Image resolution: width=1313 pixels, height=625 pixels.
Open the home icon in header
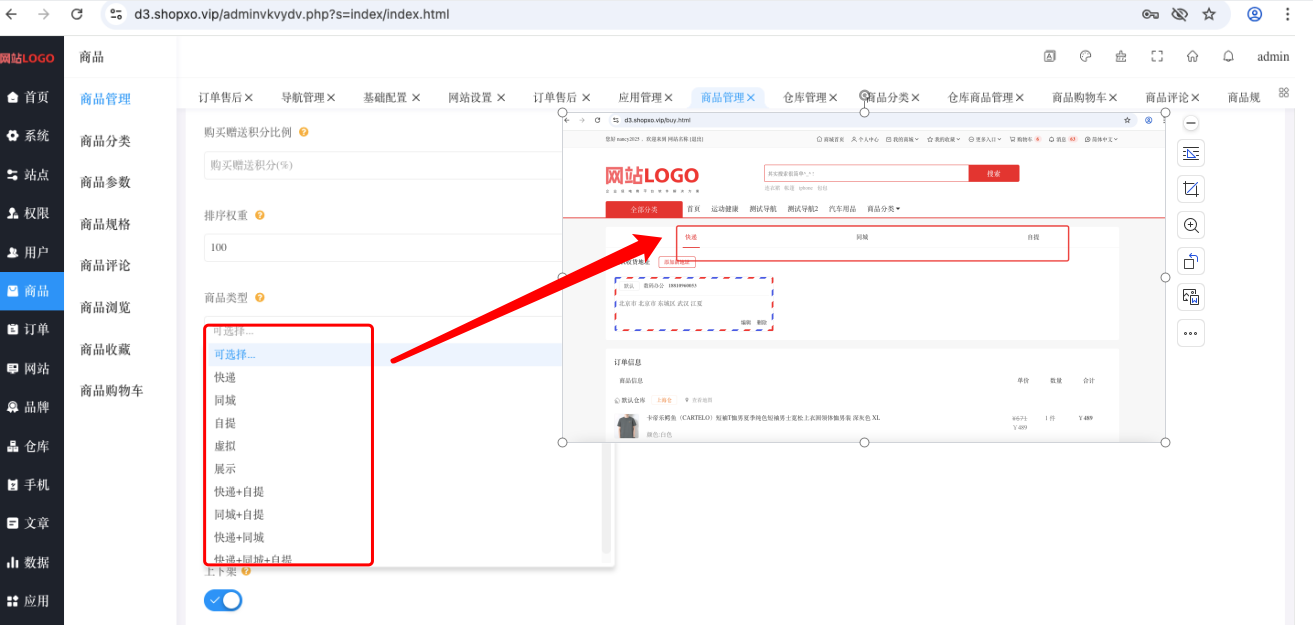pos(1192,57)
